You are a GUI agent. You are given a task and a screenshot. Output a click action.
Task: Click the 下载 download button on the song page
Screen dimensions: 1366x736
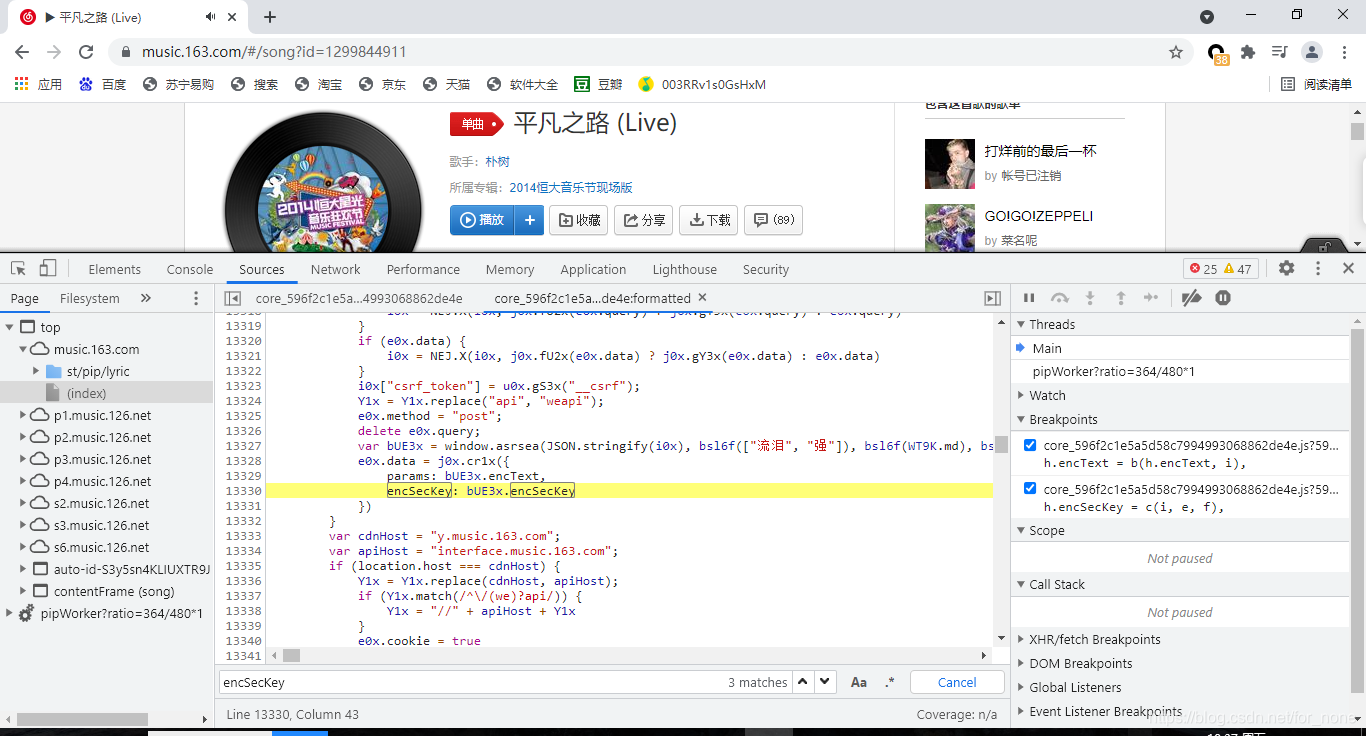pyautogui.click(x=708, y=220)
